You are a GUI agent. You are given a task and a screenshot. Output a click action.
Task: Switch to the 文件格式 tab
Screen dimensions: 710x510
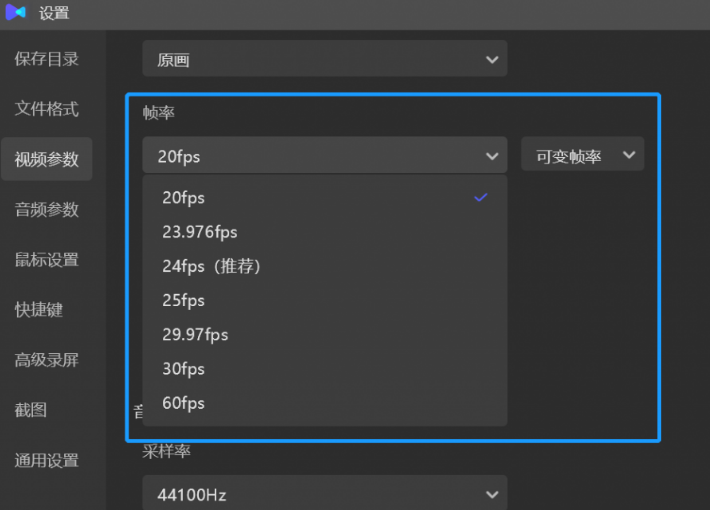coord(46,109)
